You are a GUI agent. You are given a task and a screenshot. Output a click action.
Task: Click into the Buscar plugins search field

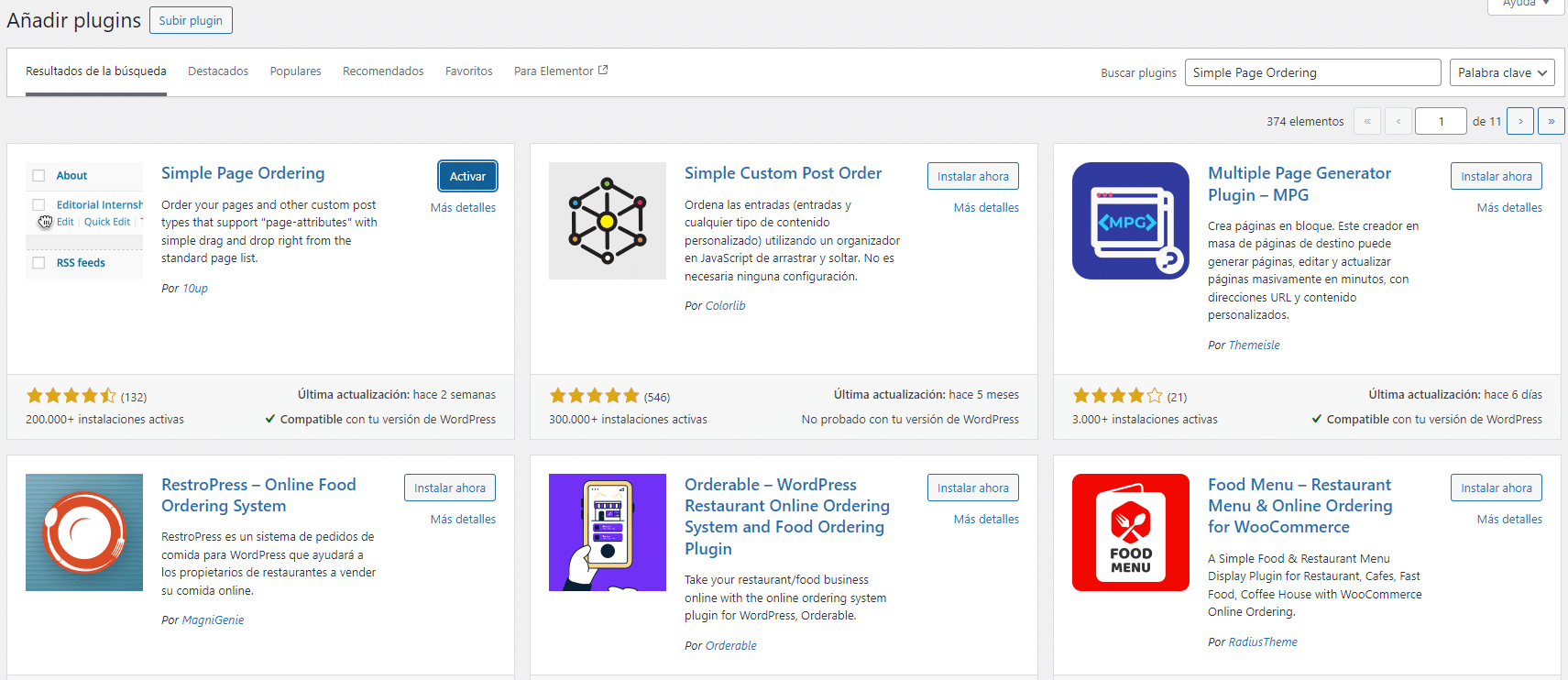tap(1311, 72)
